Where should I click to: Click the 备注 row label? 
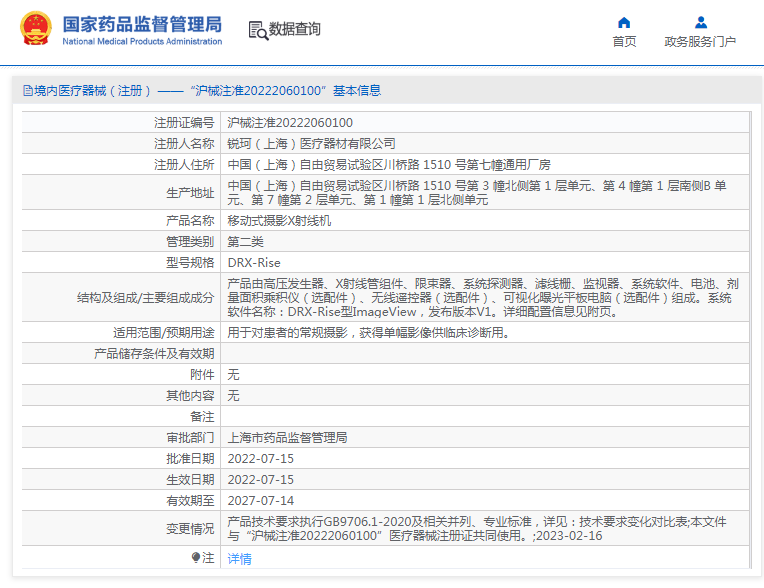(x=202, y=417)
